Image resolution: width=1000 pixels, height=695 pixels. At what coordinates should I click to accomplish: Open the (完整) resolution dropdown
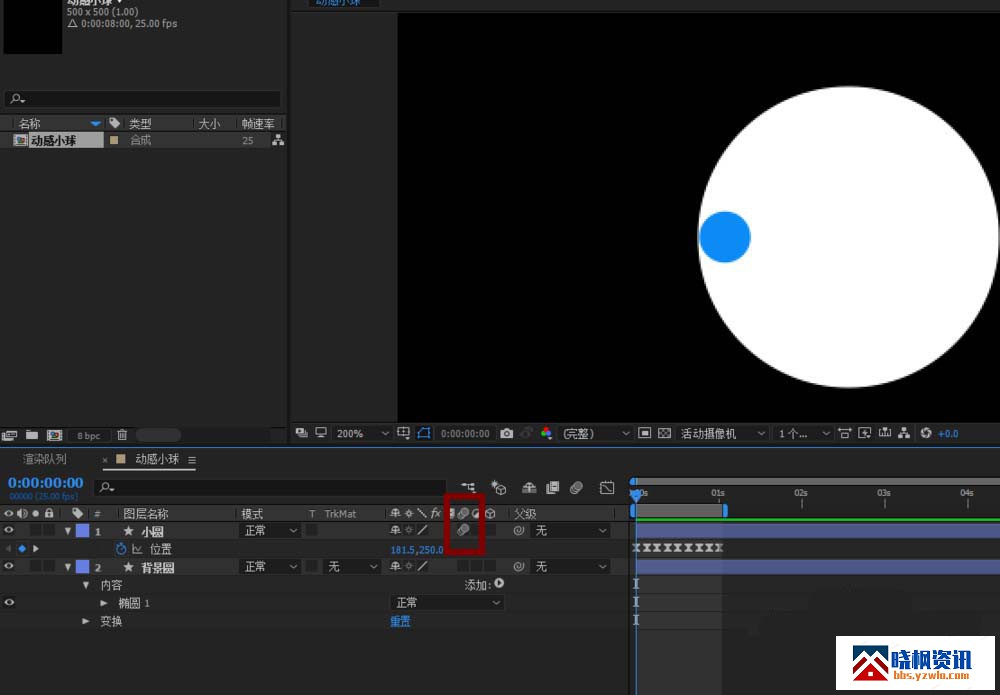[596, 434]
